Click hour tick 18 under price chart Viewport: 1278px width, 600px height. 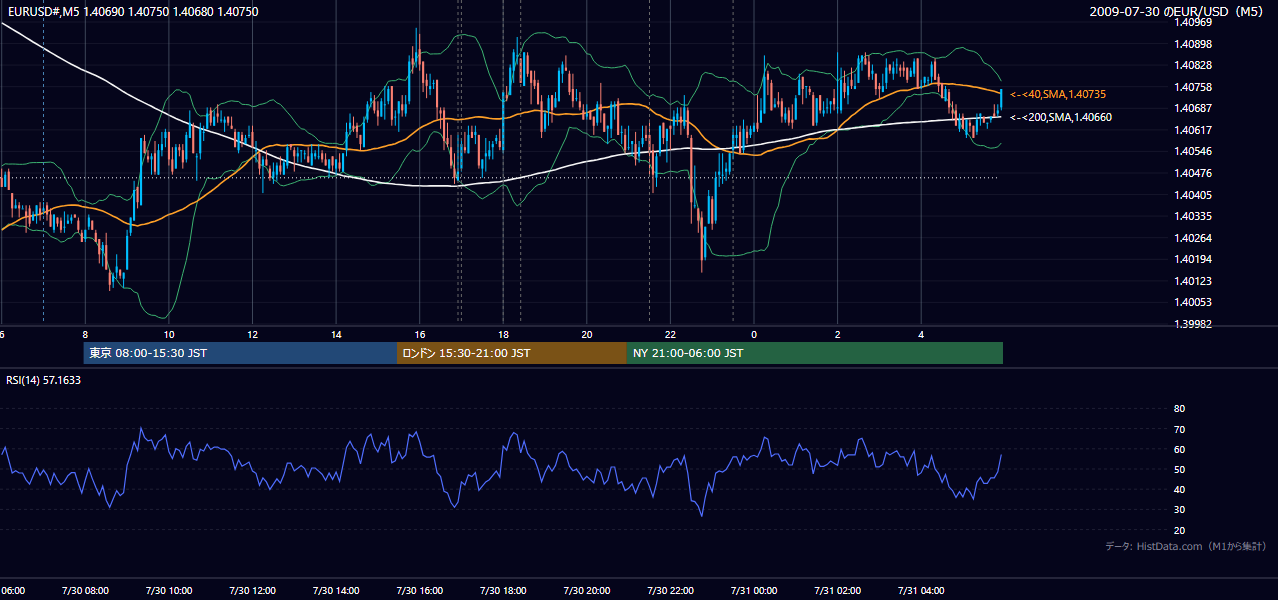pos(503,334)
